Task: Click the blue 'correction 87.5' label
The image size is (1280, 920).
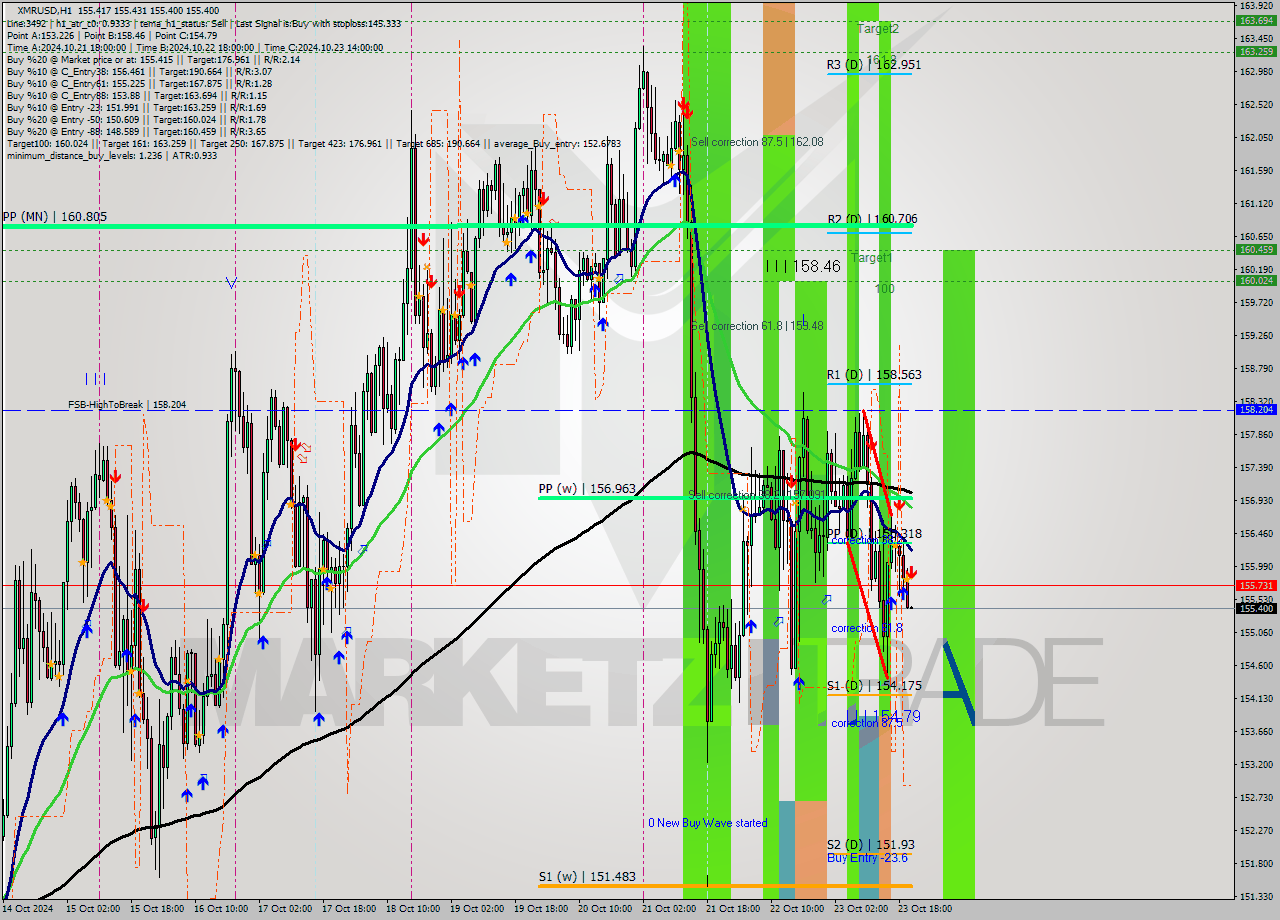Action: click(867, 722)
